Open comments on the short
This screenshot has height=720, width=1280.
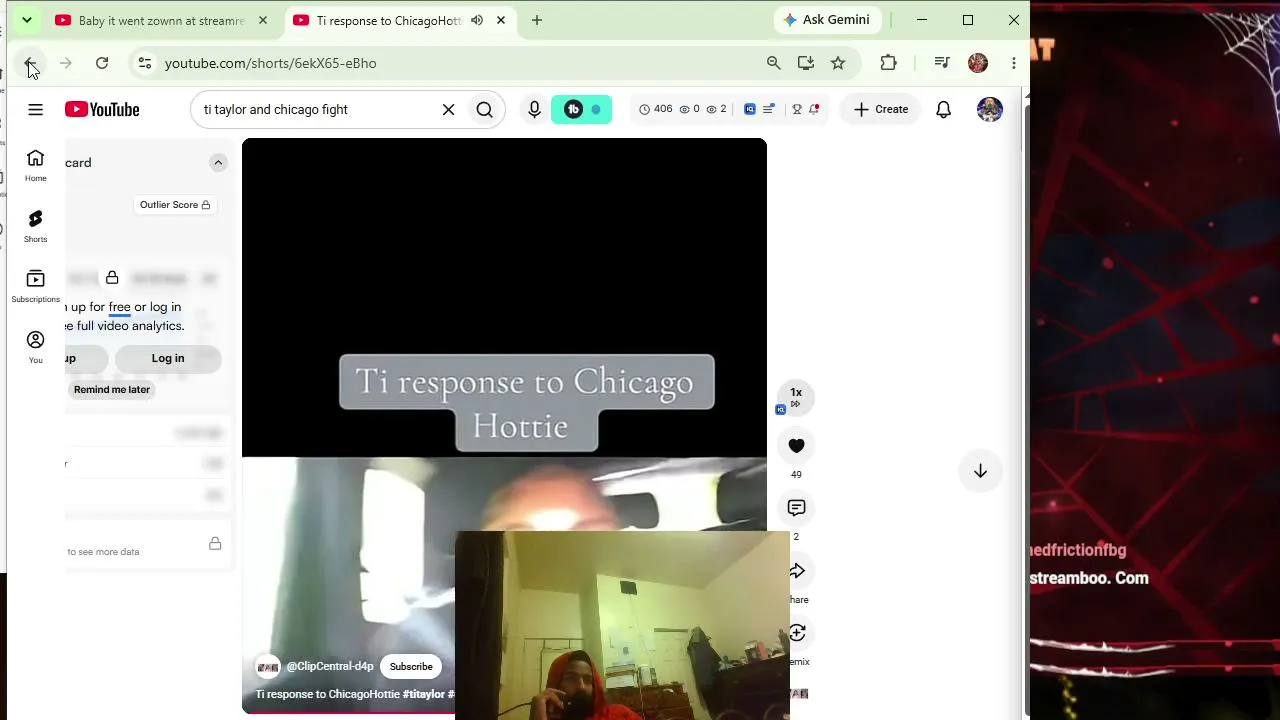(x=796, y=508)
